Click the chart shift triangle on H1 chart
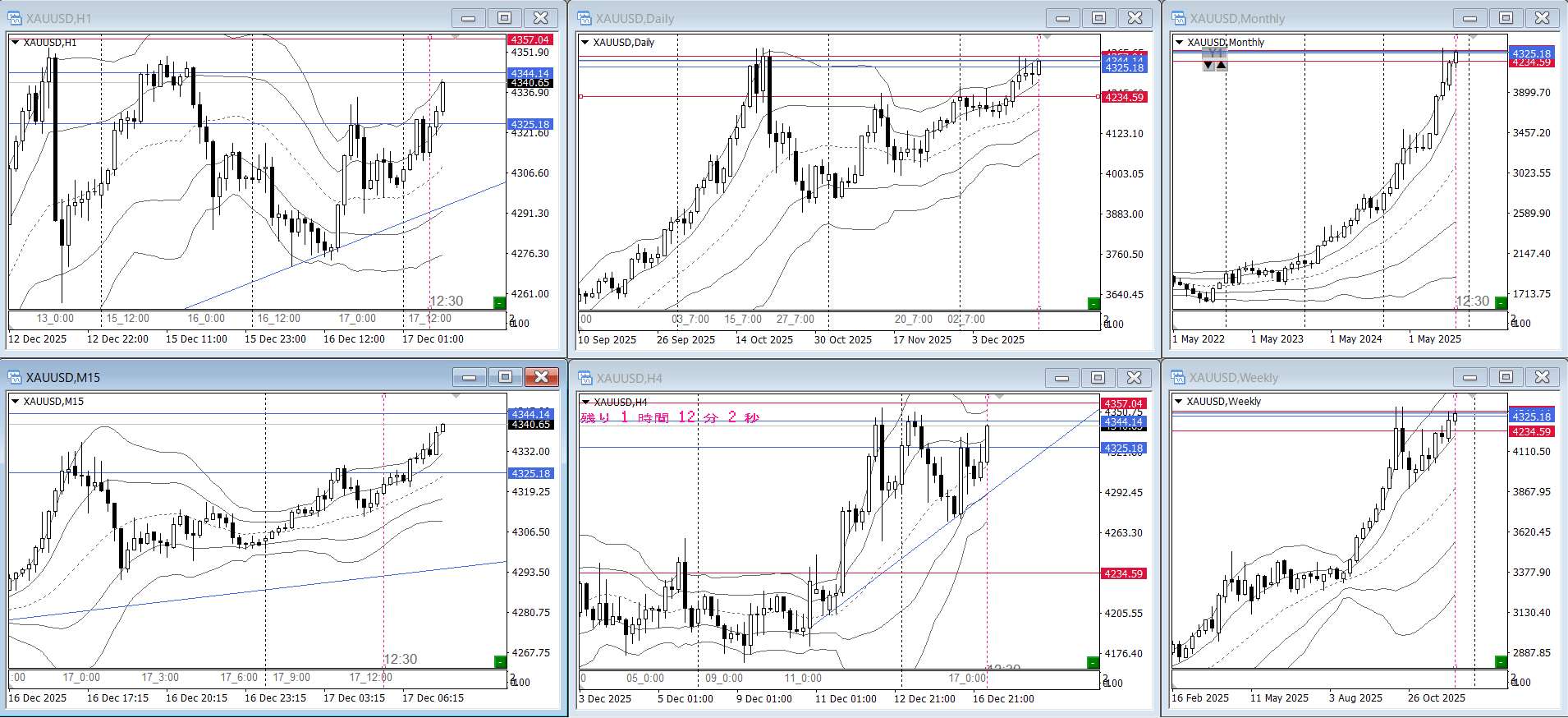 pyautogui.click(x=456, y=37)
